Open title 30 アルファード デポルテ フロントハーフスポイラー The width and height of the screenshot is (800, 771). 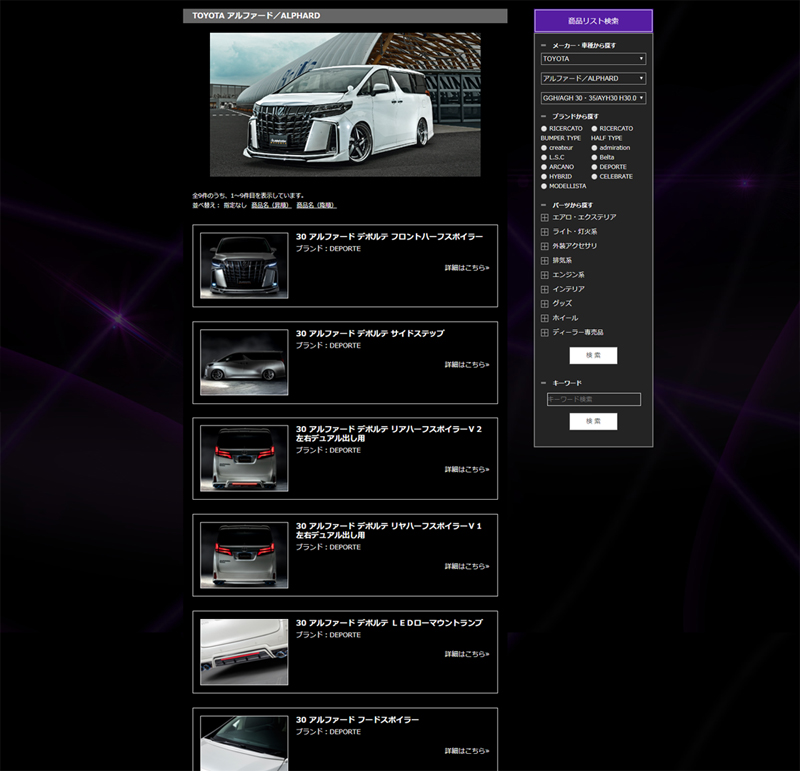(389, 237)
